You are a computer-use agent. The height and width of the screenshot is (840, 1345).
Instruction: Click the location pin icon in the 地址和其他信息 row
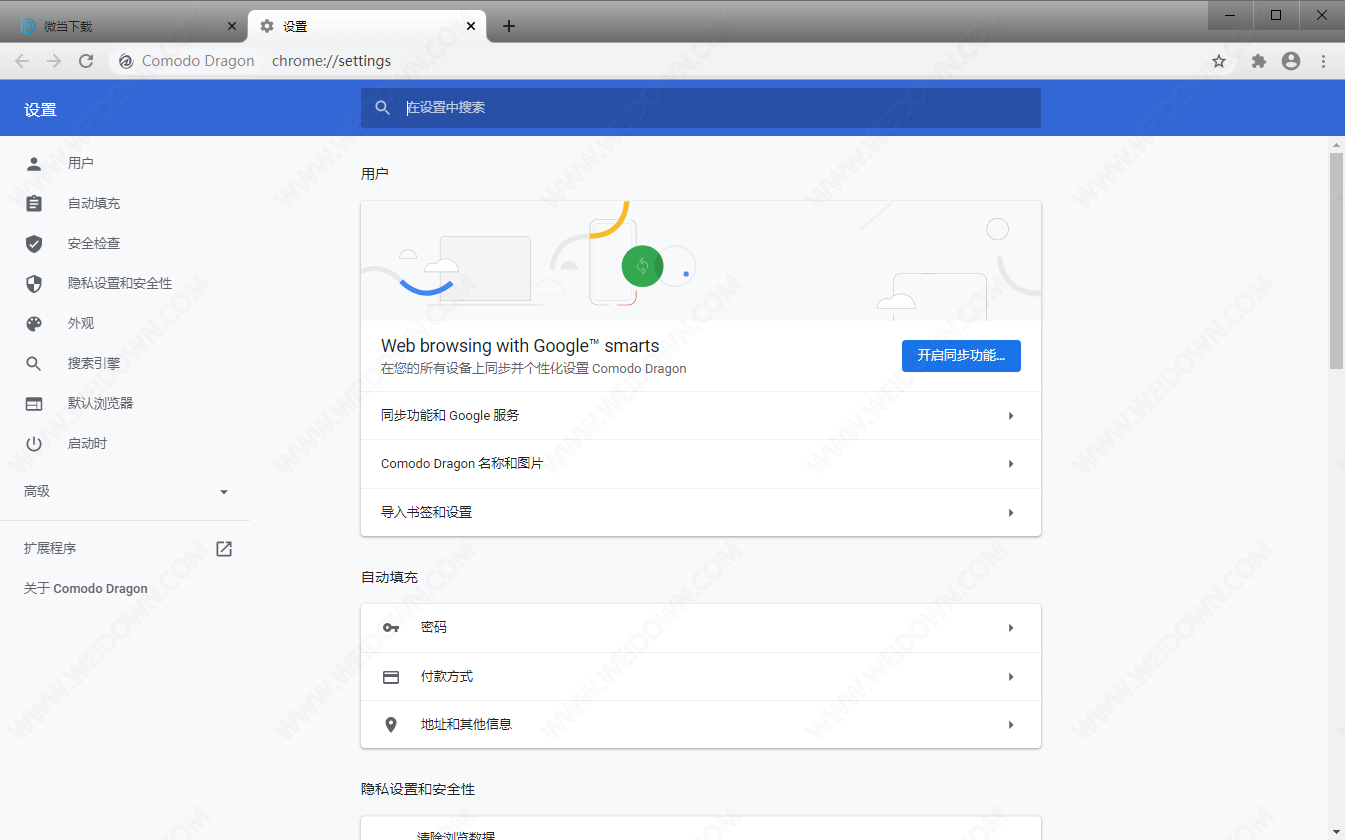coord(391,725)
